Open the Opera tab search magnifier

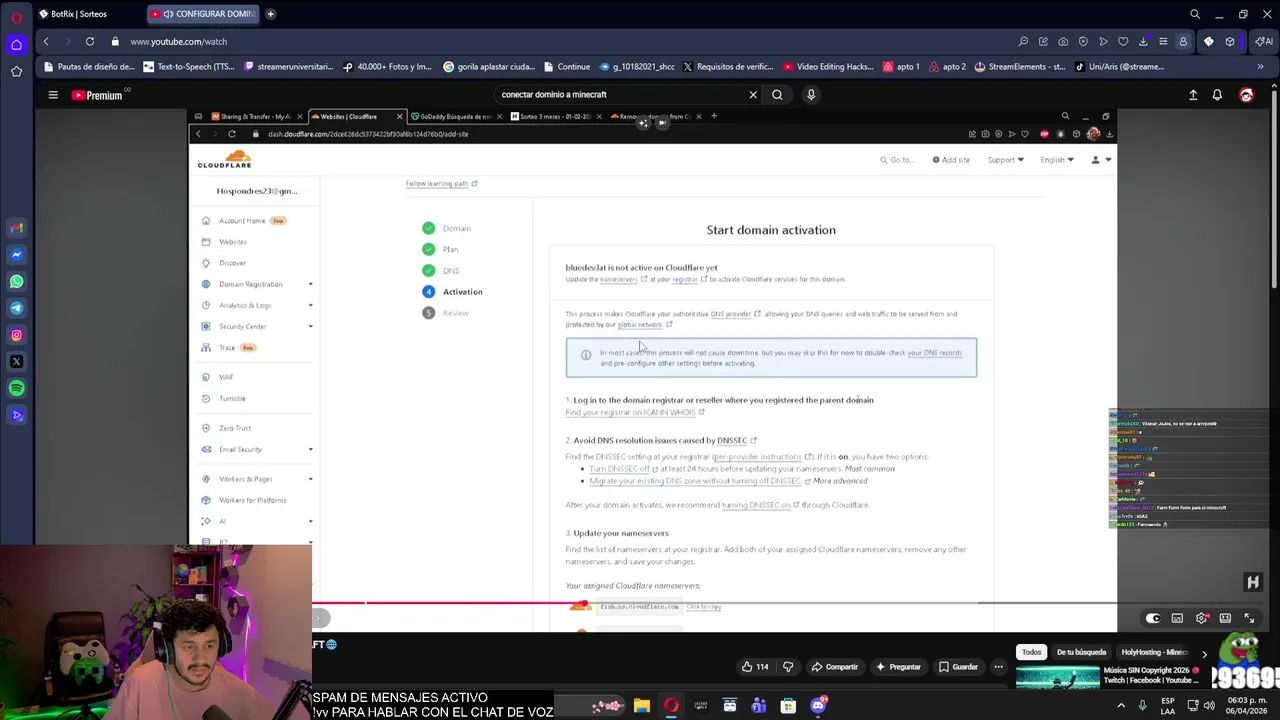(1194, 14)
